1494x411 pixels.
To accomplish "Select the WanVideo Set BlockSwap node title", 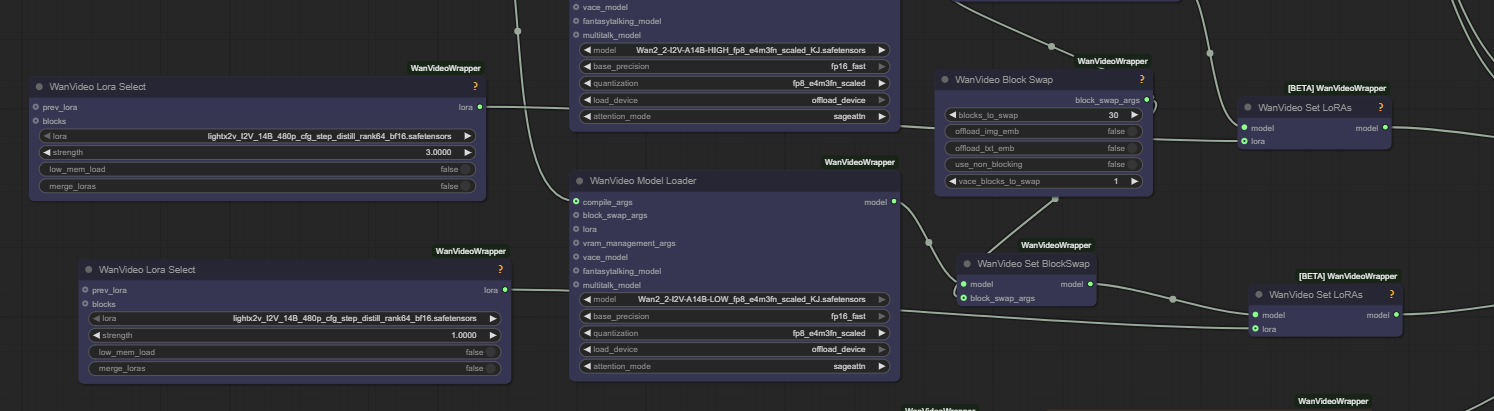I will point(1033,264).
